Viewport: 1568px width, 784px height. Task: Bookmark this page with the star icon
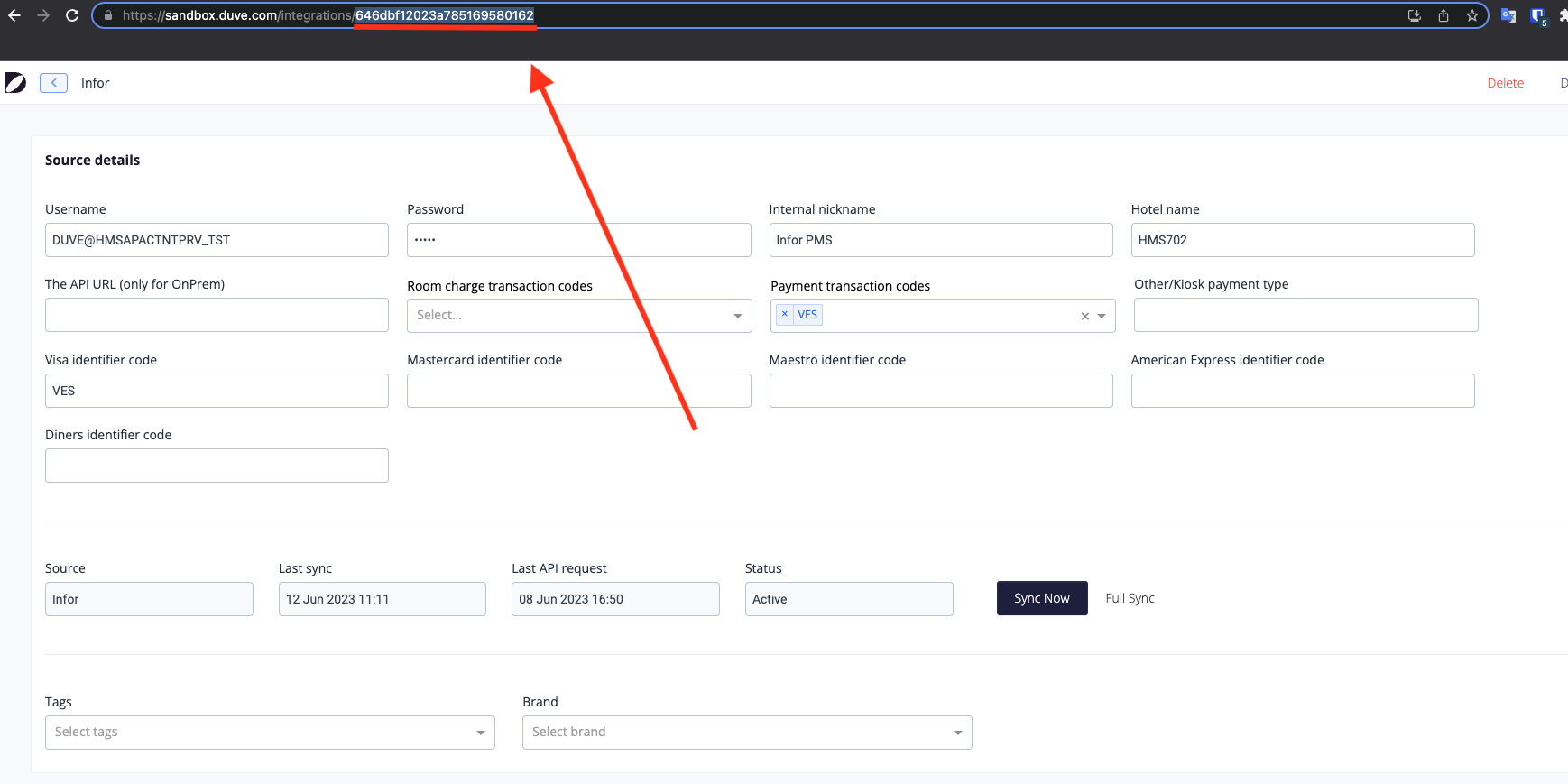click(x=1471, y=15)
